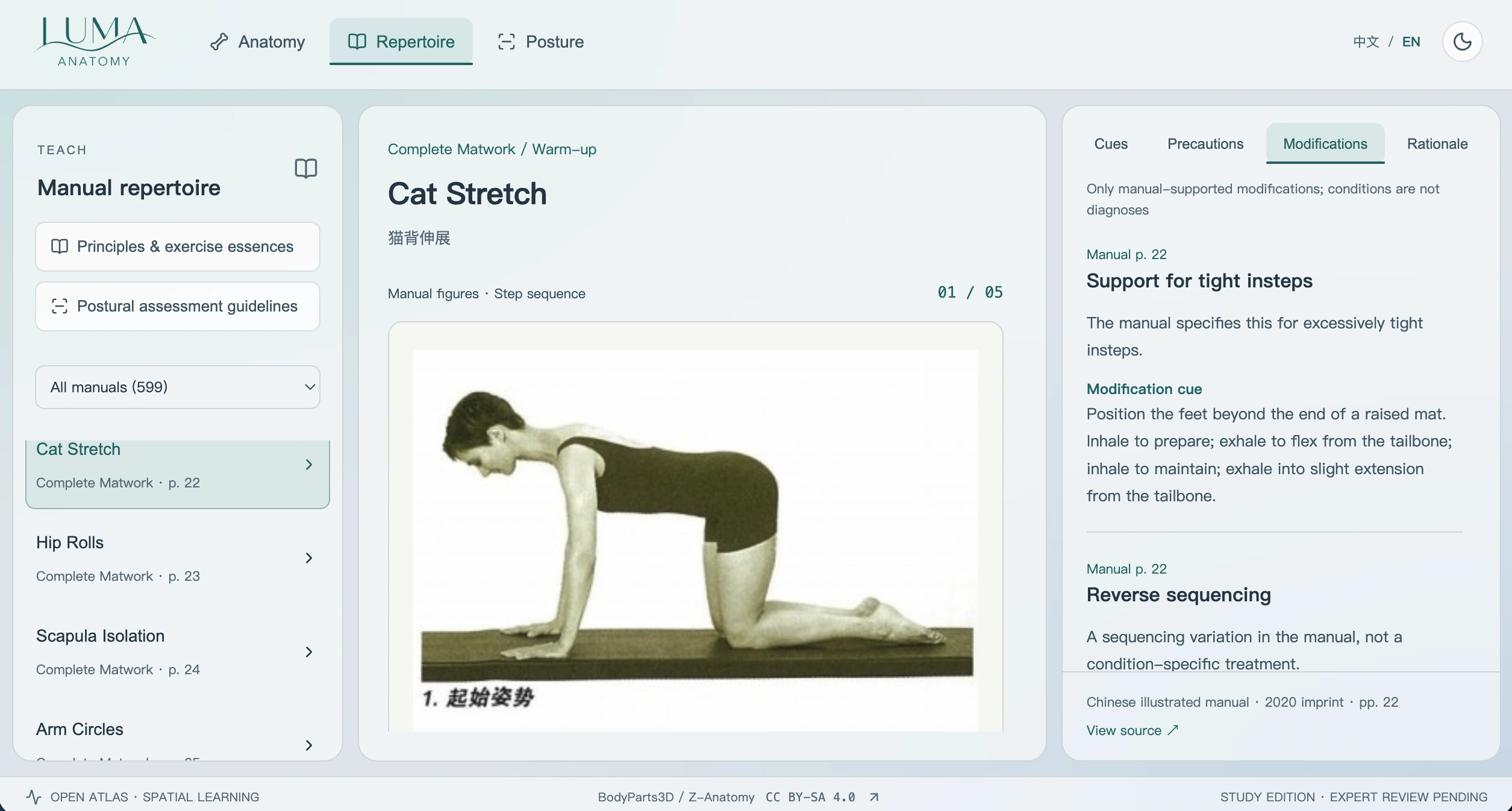Click chevron on Arm Circles row
Viewport: 1512px width, 811px height.
pos(309,745)
